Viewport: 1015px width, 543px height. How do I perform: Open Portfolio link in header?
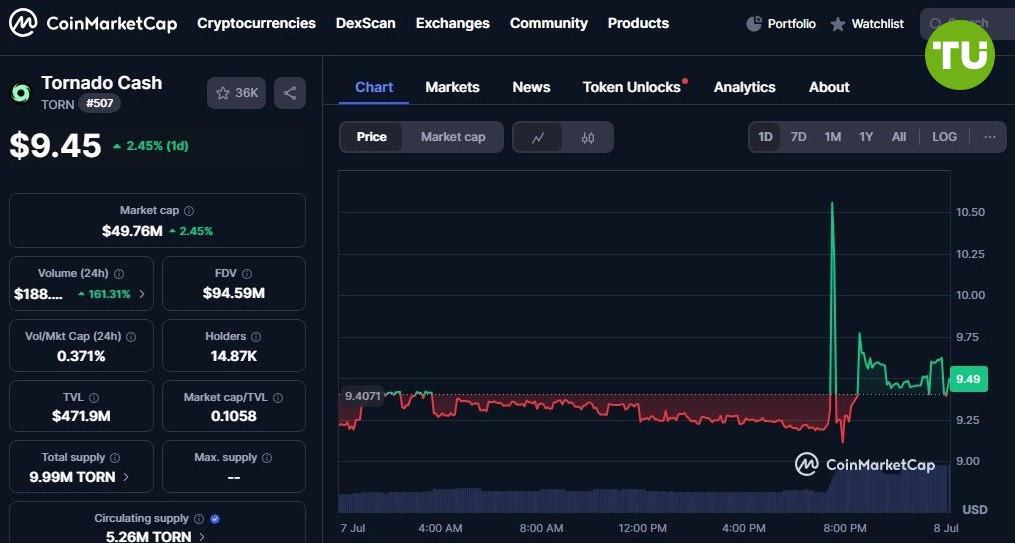coord(792,24)
